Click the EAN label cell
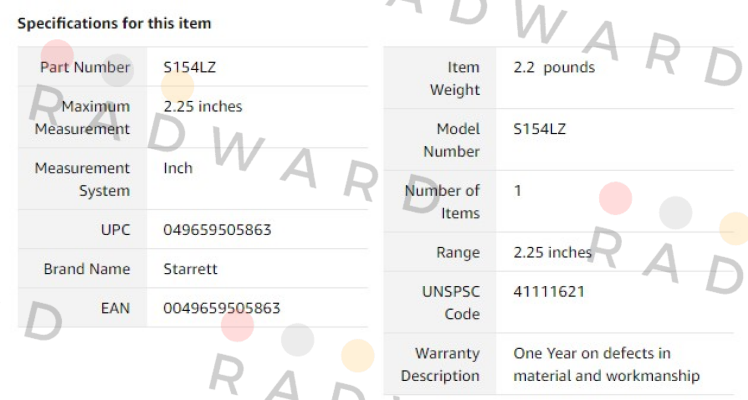Image resolution: width=748 pixels, height=400 pixels. [83, 308]
